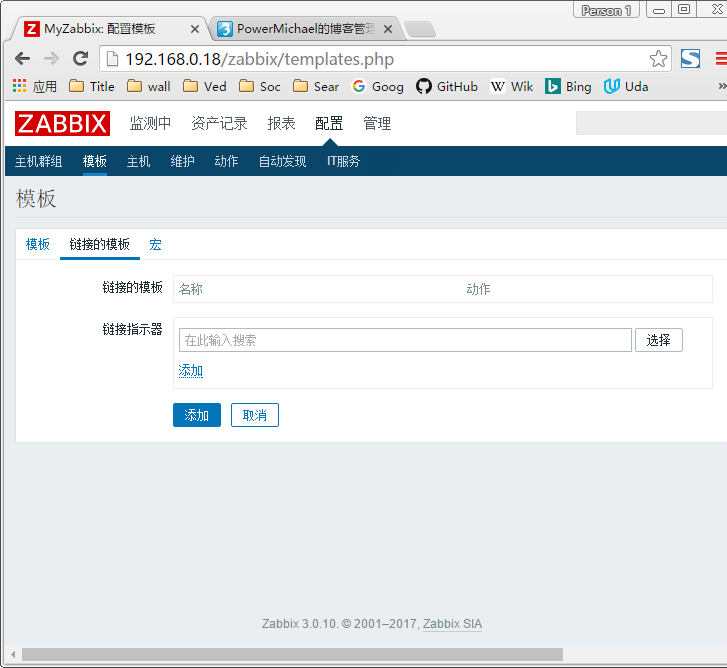727x668 pixels.
Task: Open the Udacity bookmark
Action: (x=626, y=86)
